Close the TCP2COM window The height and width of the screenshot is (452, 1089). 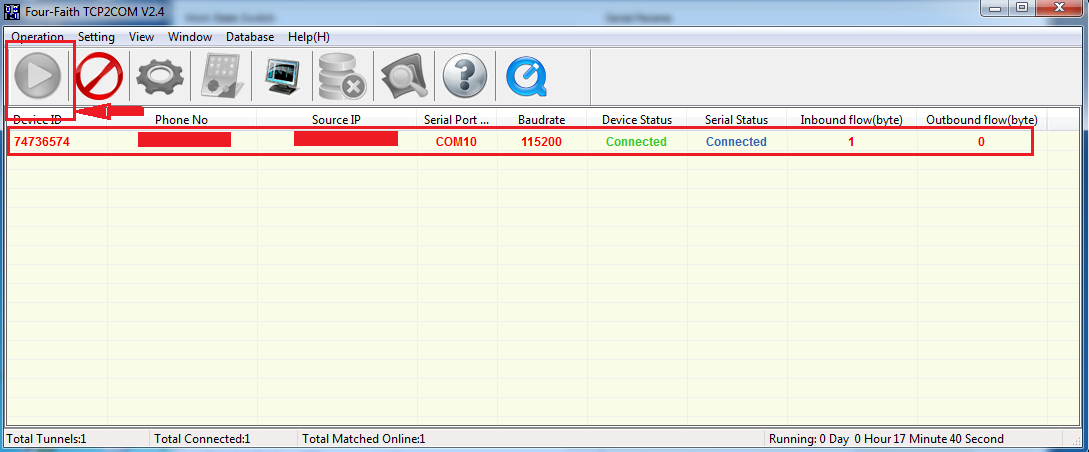tap(1058, 8)
